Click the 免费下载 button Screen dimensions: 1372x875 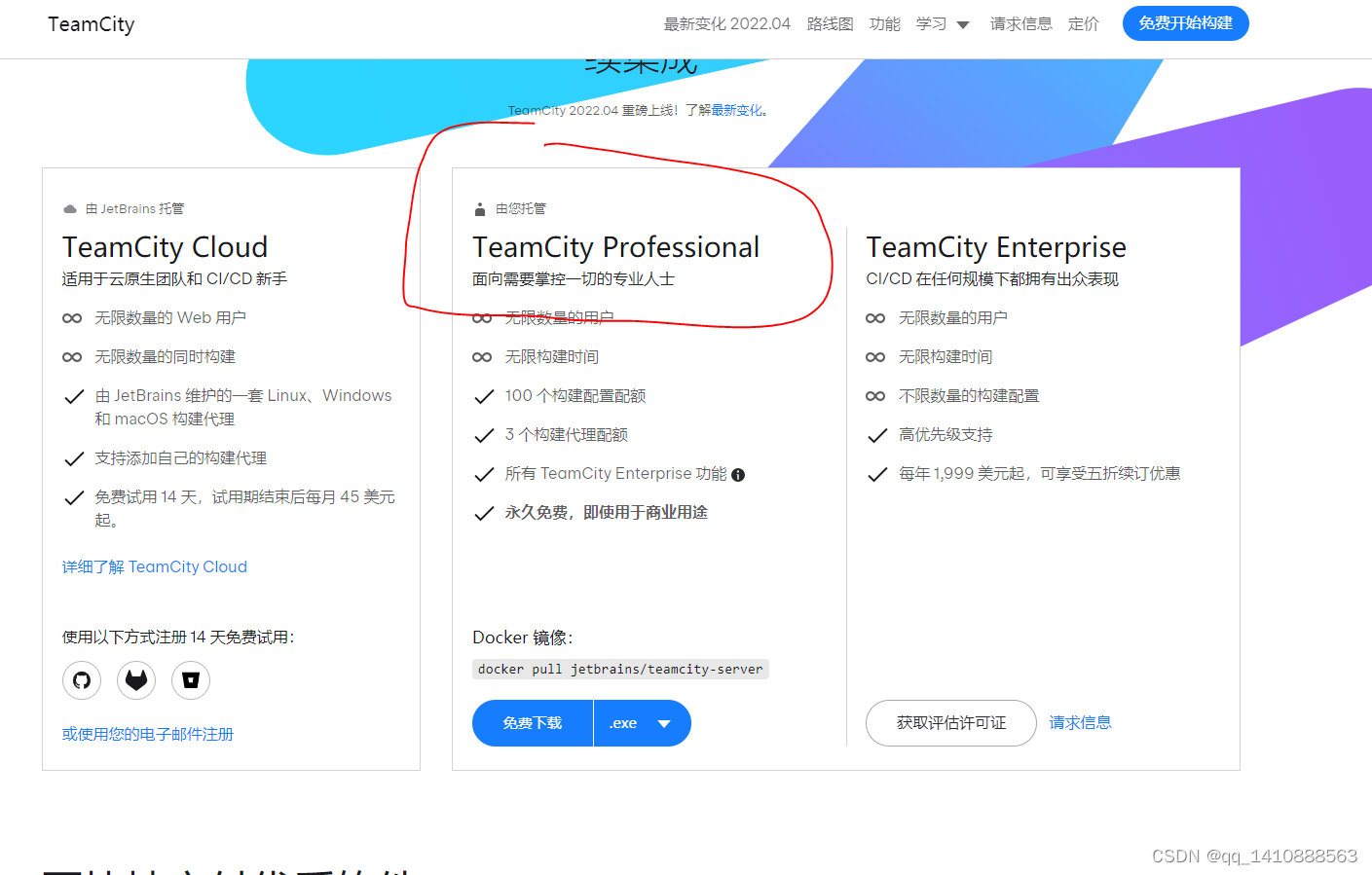point(533,723)
